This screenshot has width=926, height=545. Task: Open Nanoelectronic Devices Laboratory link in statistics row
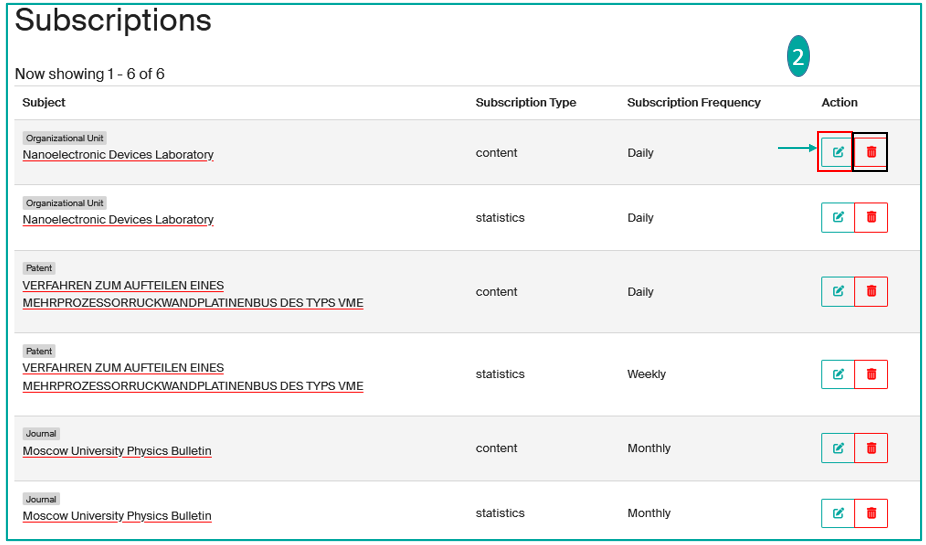pos(118,220)
